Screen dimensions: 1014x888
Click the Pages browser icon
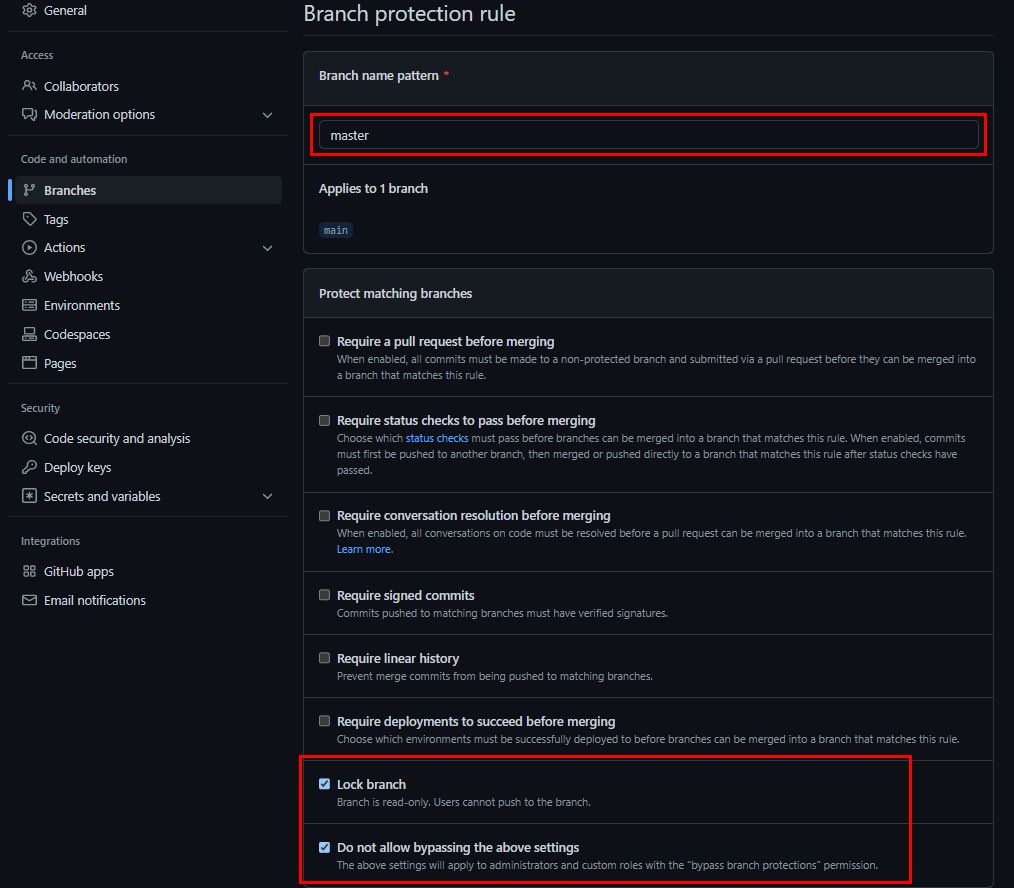tap(29, 363)
